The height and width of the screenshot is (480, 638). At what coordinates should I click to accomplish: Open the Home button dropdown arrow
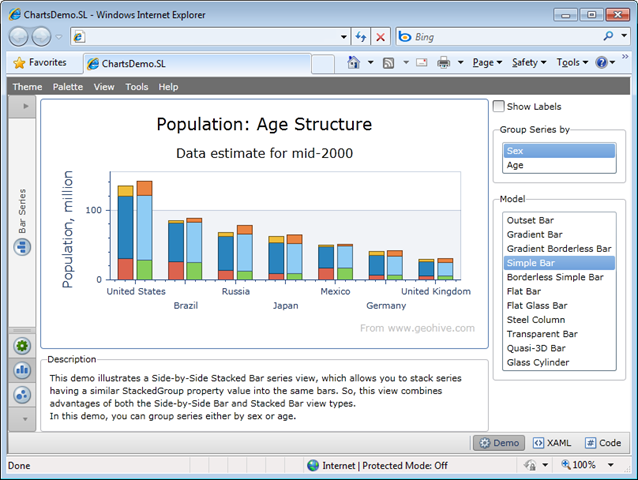point(370,63)
